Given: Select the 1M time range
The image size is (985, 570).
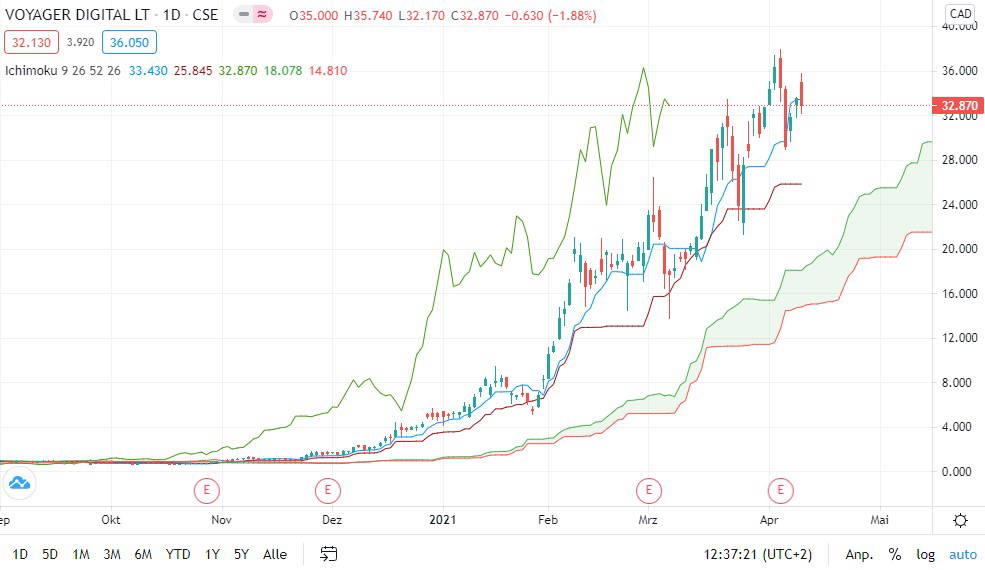Looking at the screenshot, I should coord(81,554).
